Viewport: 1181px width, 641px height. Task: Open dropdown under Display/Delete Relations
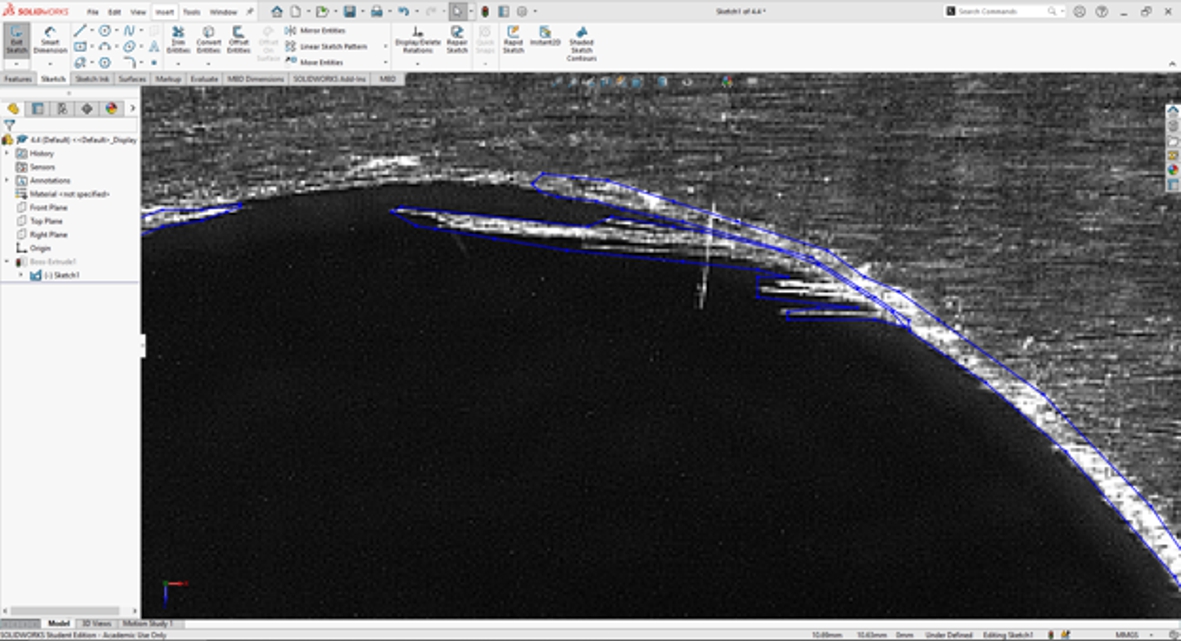pos(417,64)
